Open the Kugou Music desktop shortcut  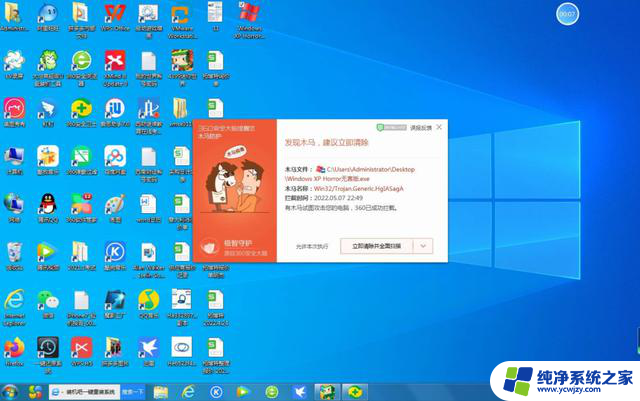115,256
